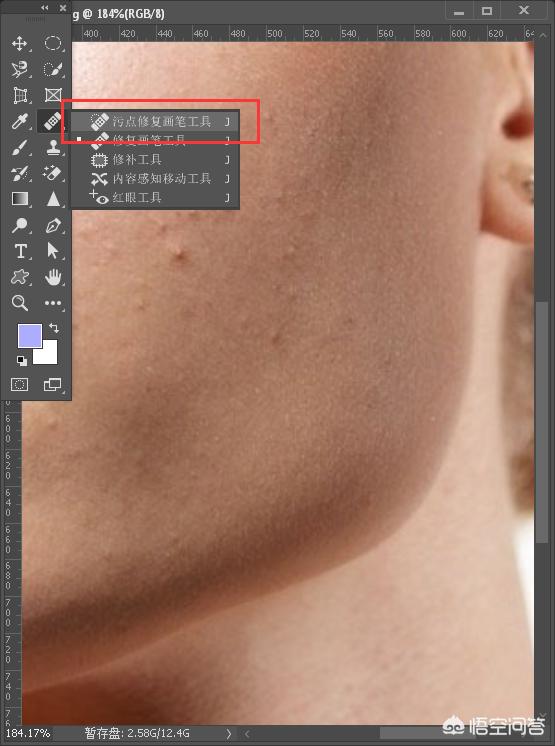The image size is (555, 746).
Task: Select the Gradient tool
Action: pyautogui.click(x=19, y=199)
